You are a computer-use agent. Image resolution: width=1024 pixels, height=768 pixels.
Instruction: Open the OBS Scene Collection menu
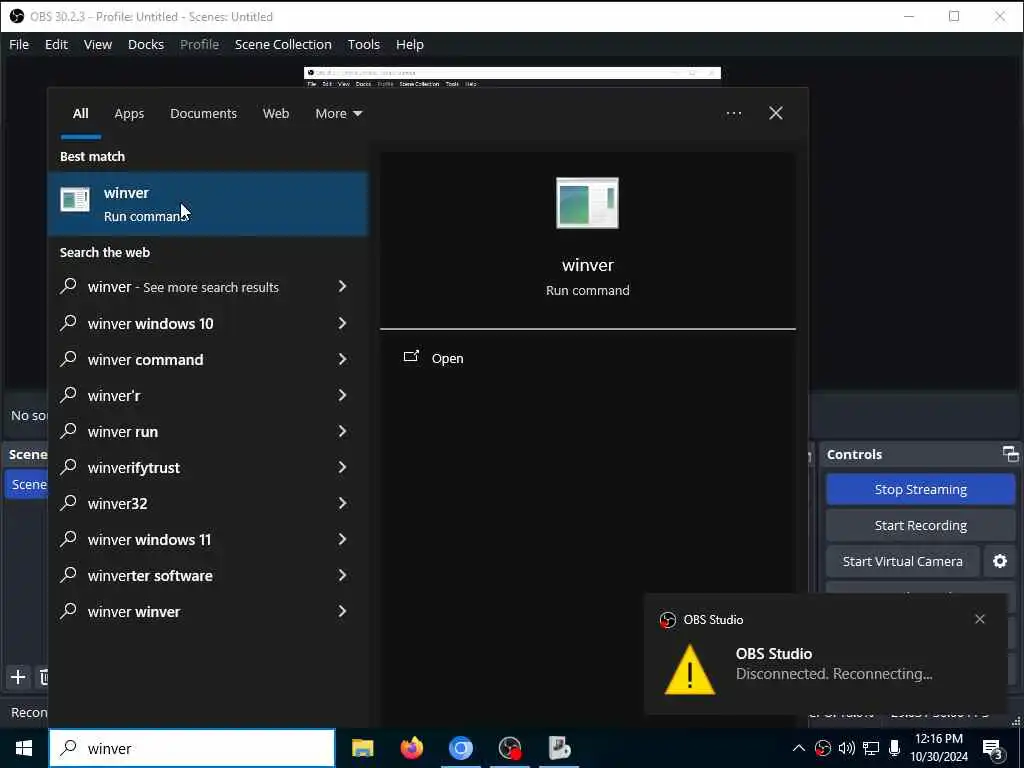tap(283, 44)
